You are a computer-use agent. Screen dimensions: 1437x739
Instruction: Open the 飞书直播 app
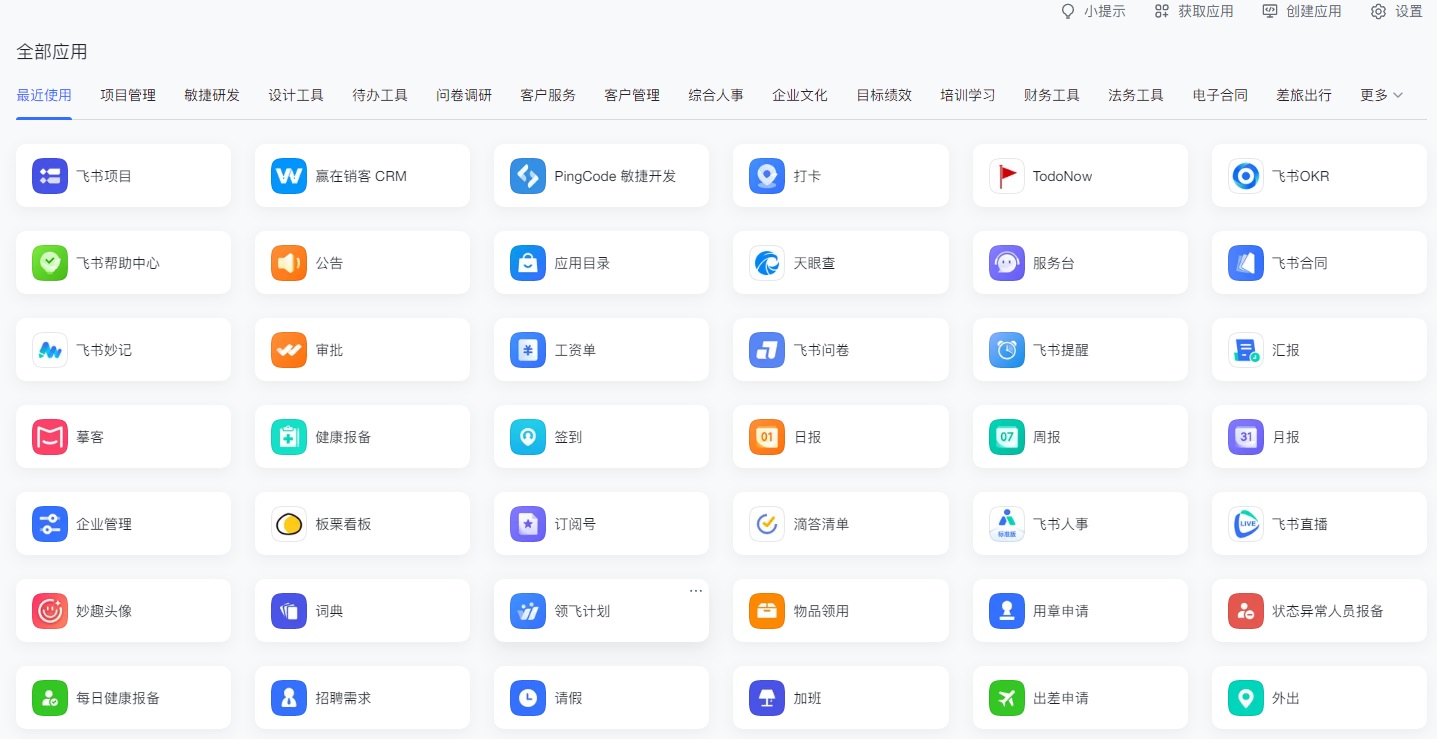pos(1318,524)
